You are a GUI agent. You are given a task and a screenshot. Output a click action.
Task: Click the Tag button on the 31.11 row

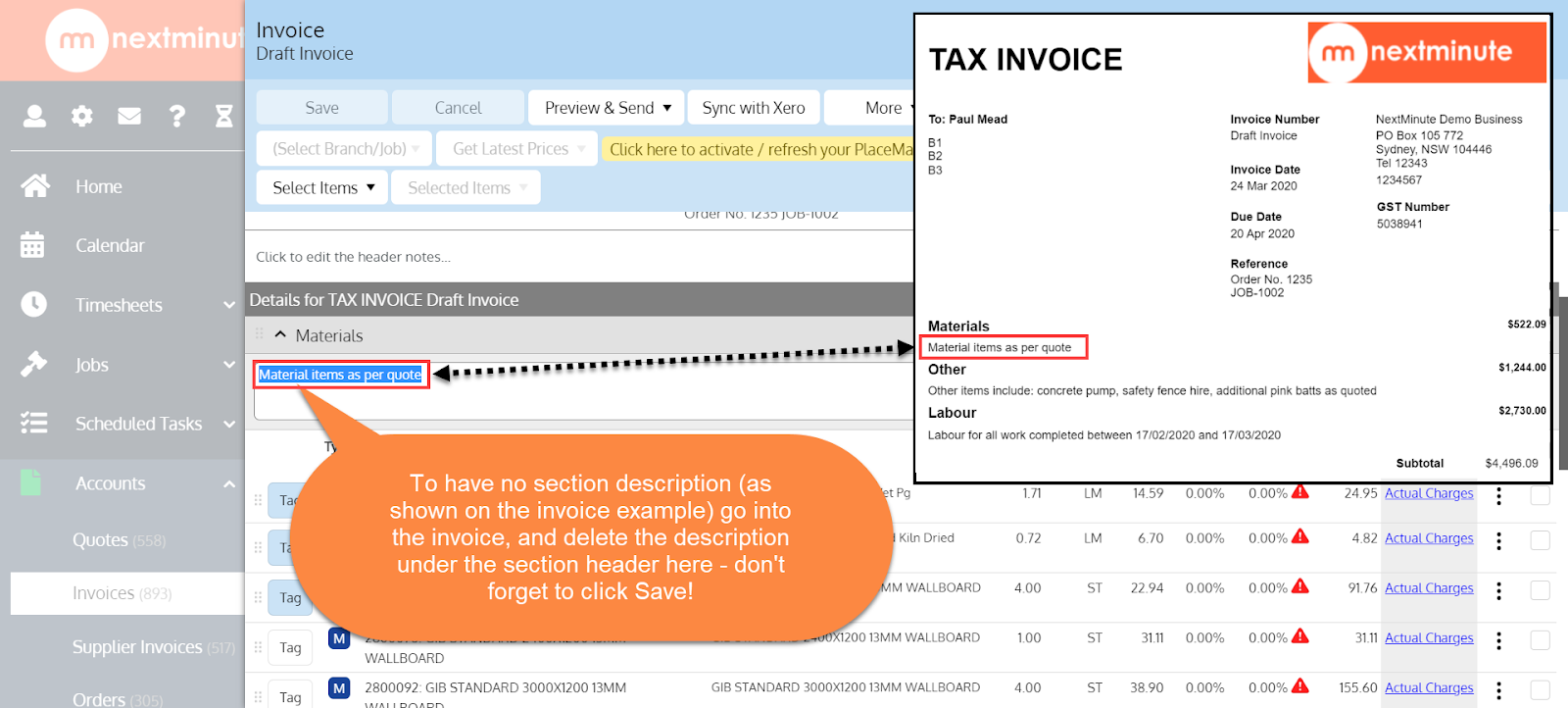tap(290, 647)
